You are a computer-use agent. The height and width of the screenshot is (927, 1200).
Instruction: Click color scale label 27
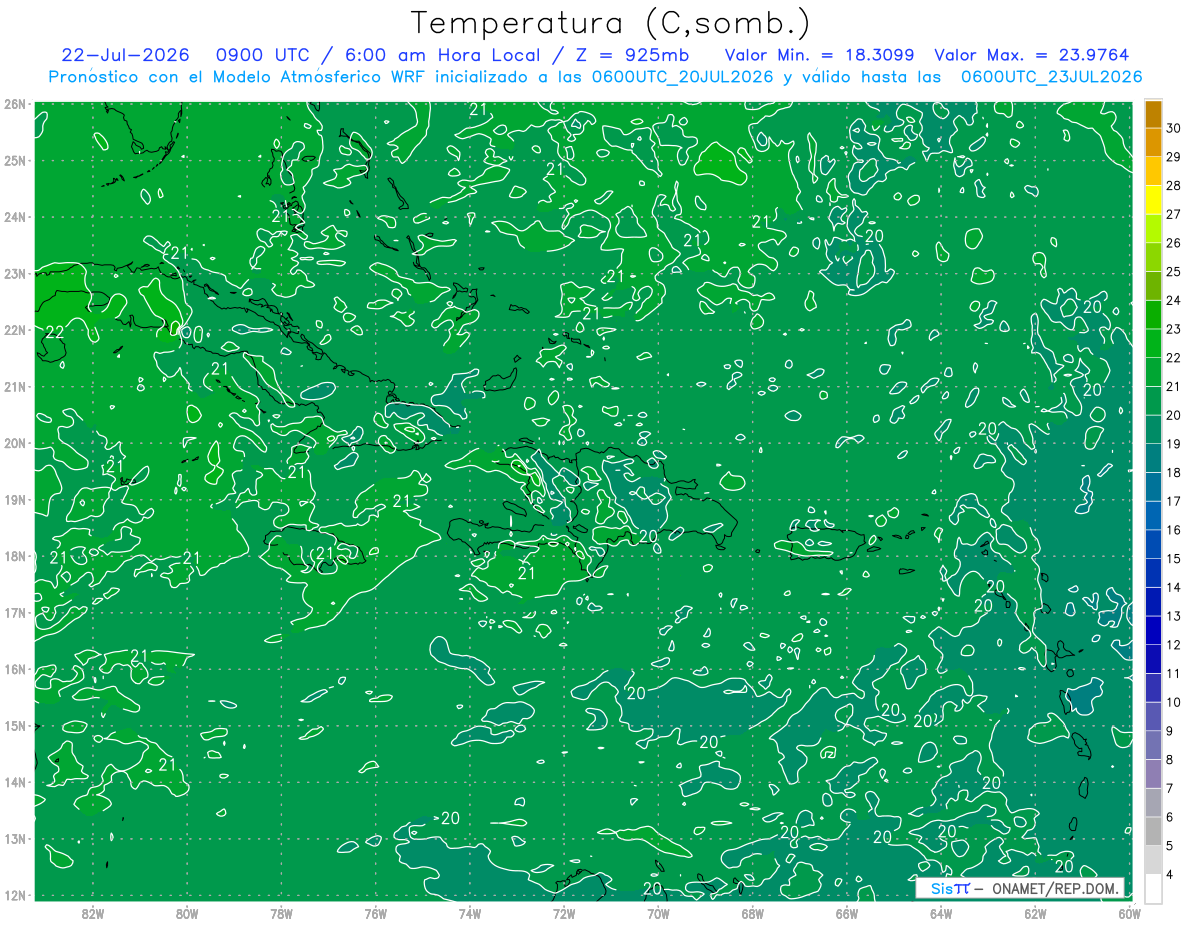1174,214
